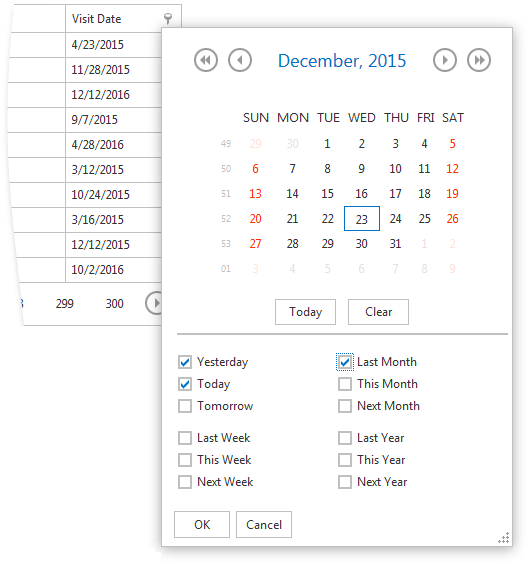
Task: Click the 10/2/2016 grid cell
Action: coord(113,270)
